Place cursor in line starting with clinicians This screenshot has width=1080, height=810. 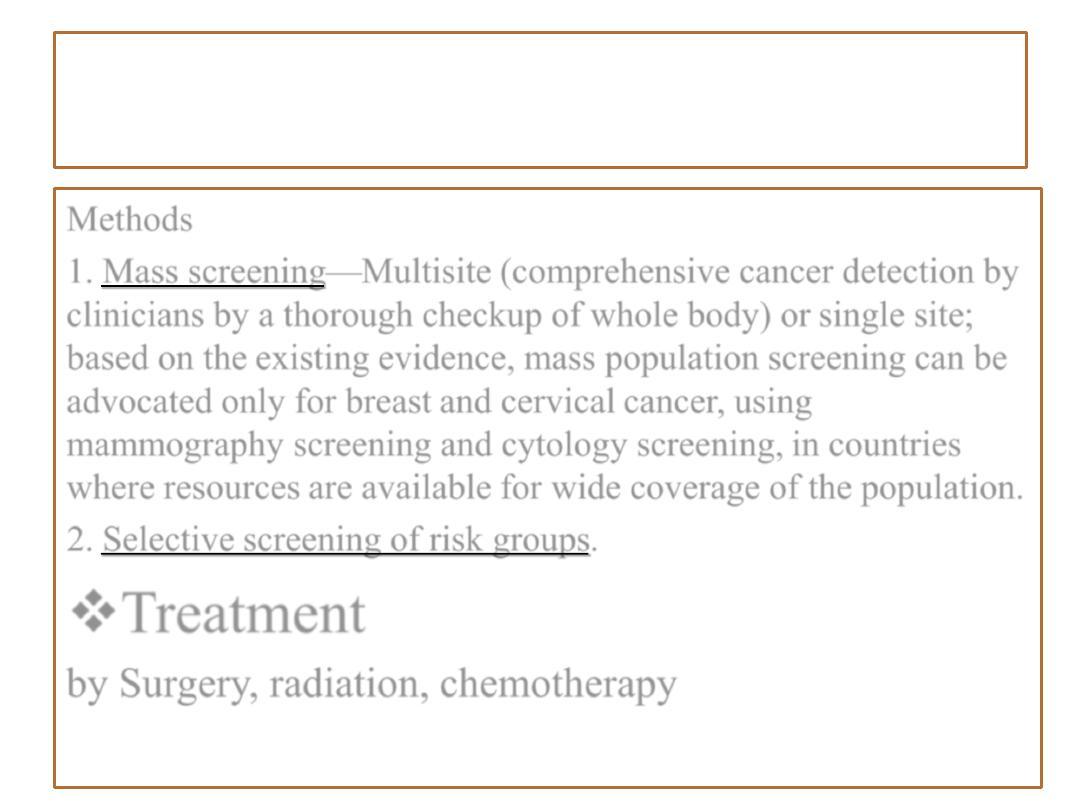(x=520, y=315)
